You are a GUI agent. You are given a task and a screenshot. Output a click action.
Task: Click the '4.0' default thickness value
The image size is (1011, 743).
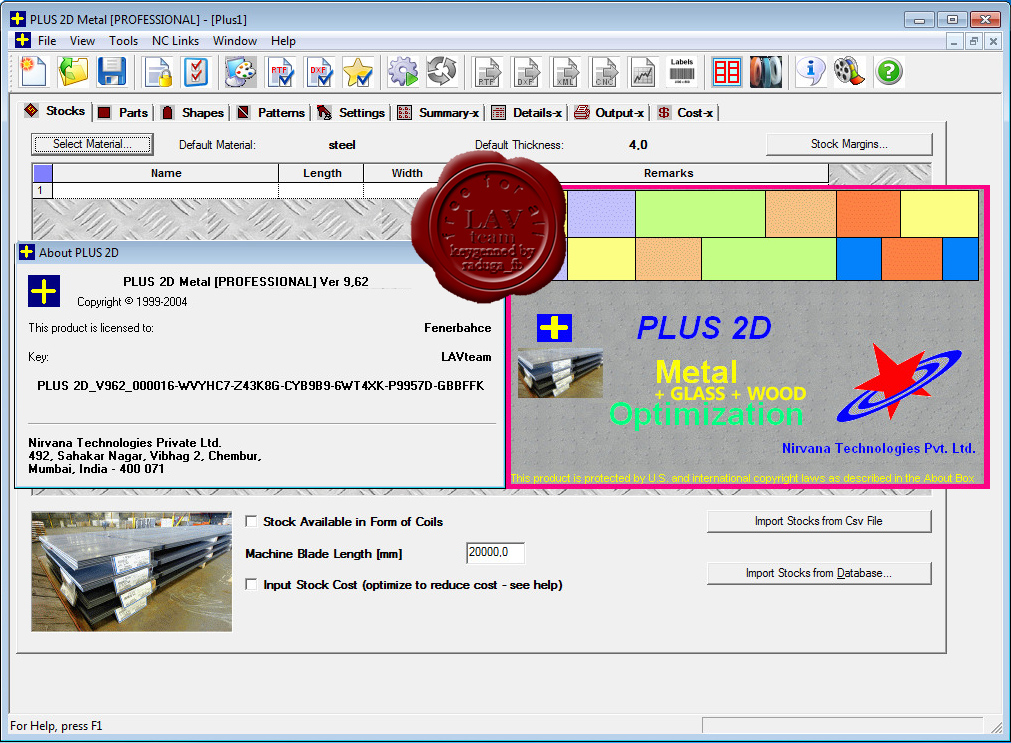tap(638, 145)
